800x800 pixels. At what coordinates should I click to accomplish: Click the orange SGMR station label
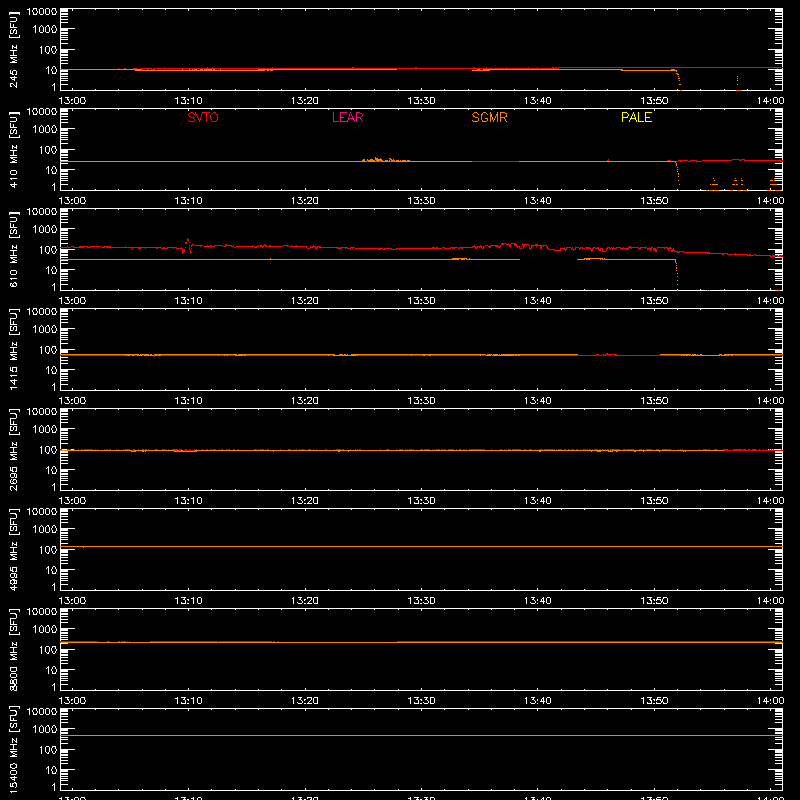click(x=489, y=117)
